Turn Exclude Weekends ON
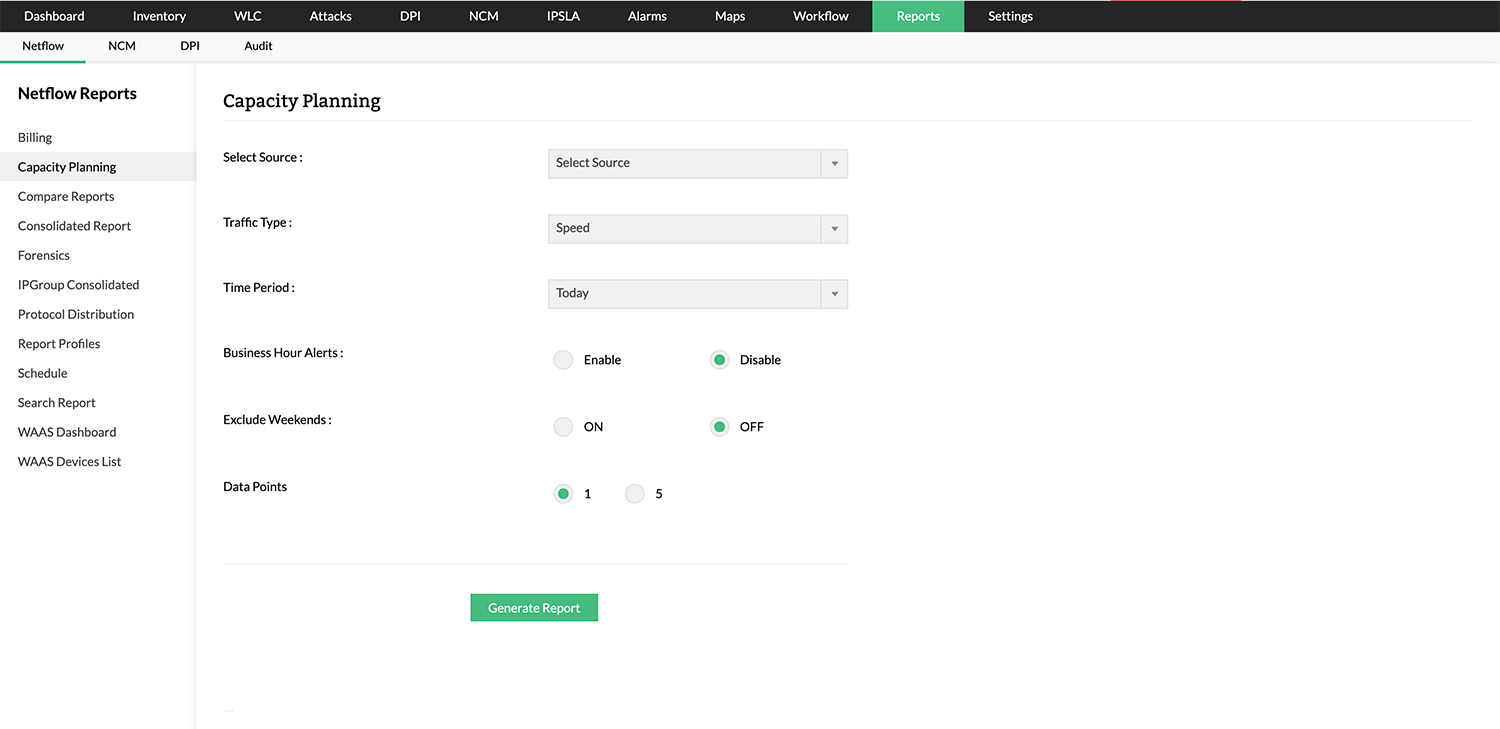The height and width of the screenshot is (729, 1500). pyautogui.click(x=563, y=427)
